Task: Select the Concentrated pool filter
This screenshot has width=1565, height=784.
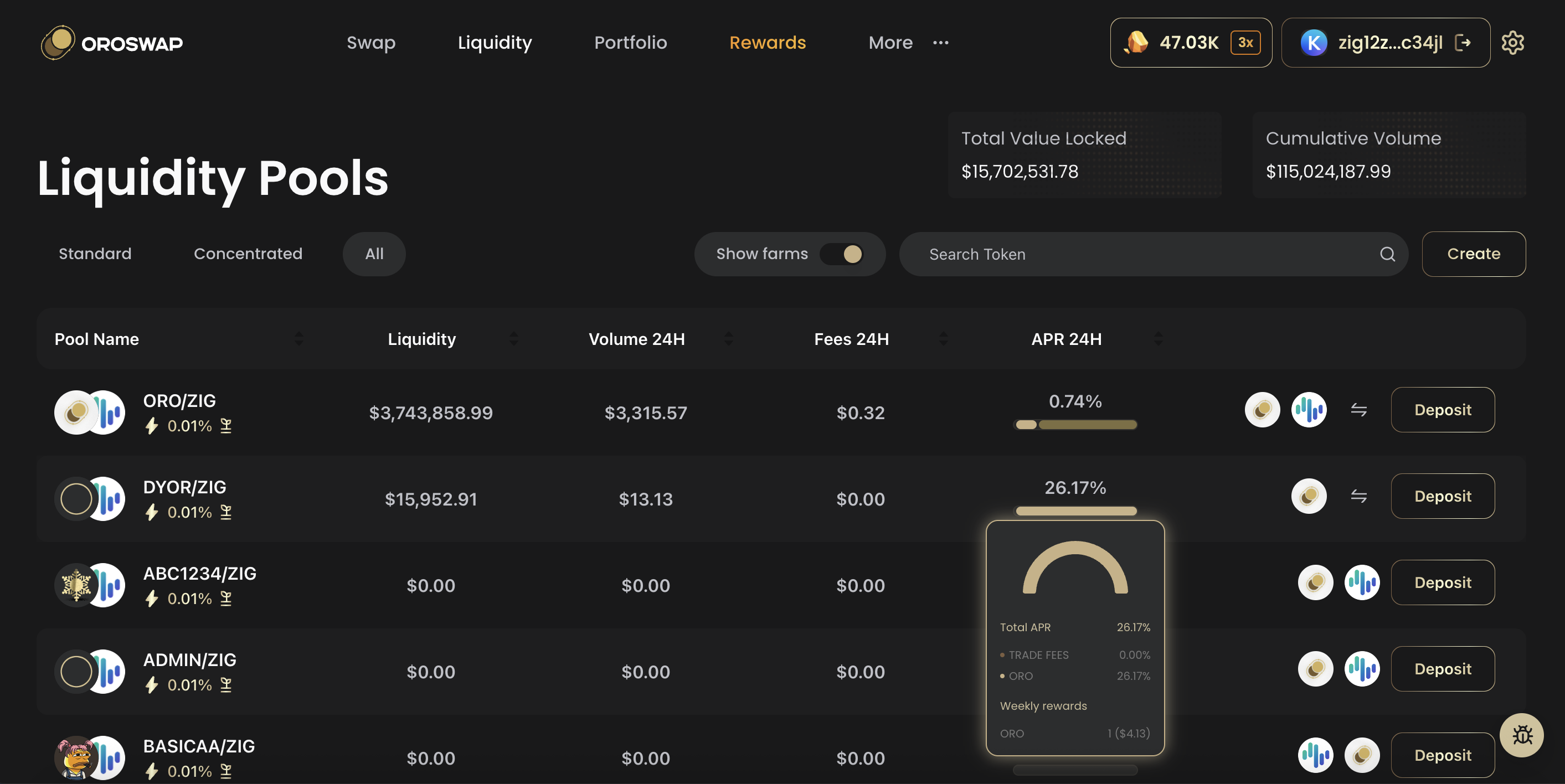Action: coord(248,254)
